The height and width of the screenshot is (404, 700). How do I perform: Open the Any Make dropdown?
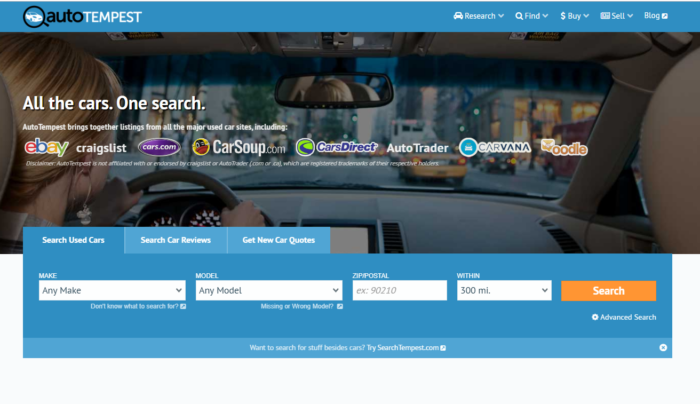[x=112, y=291]
